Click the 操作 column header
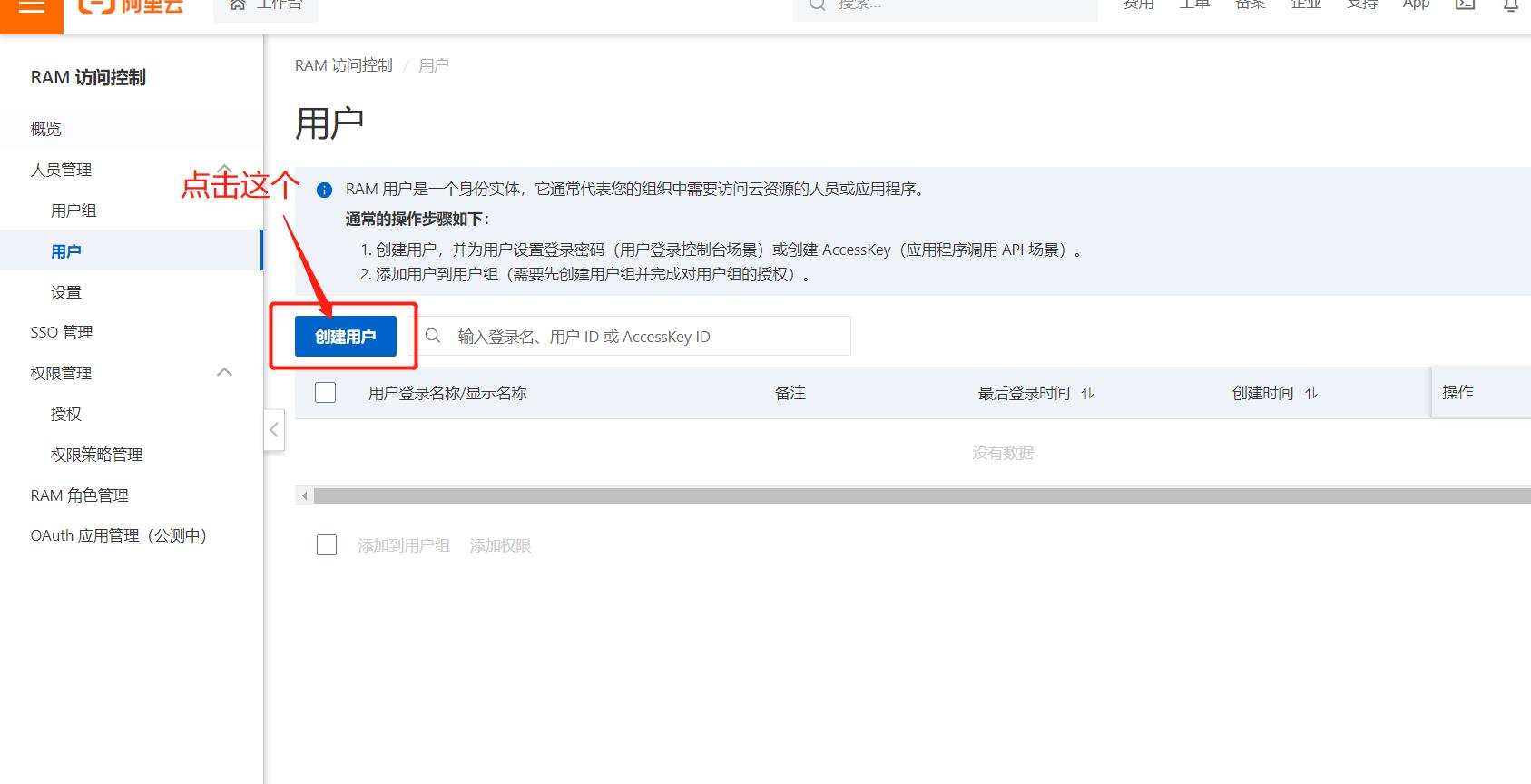The image size is (1531, 784). [1457, 392]
